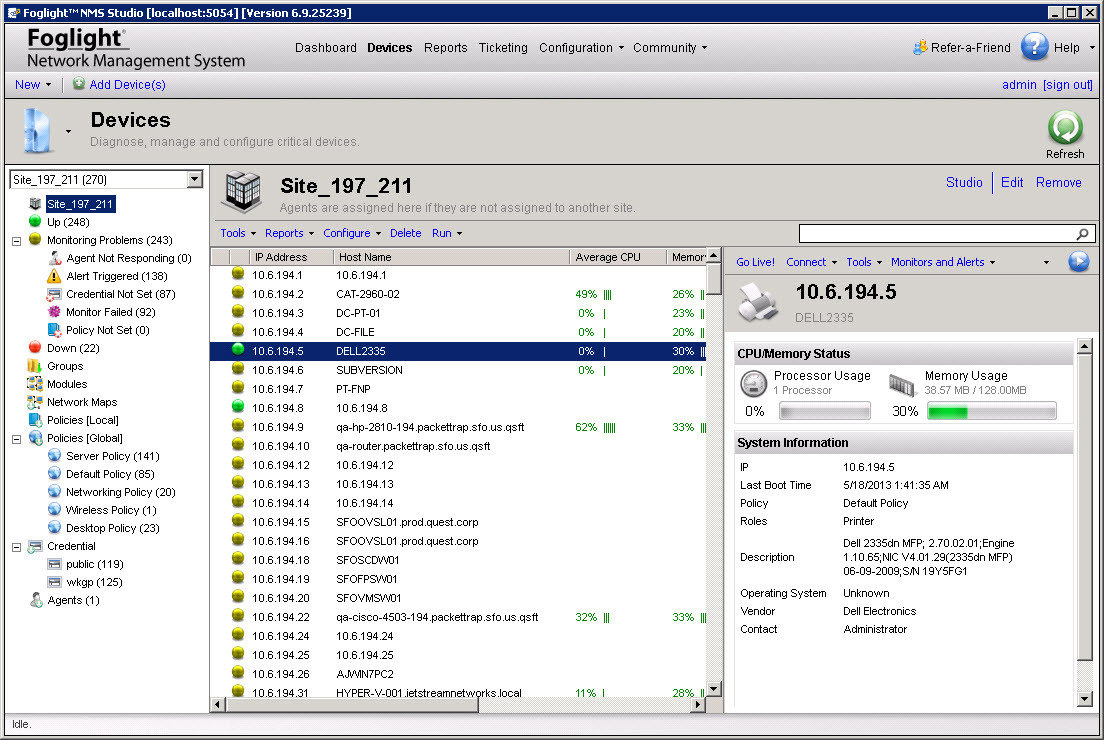Click the Remove link
Viewport: 1104px width, 740px height.
(1058, 182)
